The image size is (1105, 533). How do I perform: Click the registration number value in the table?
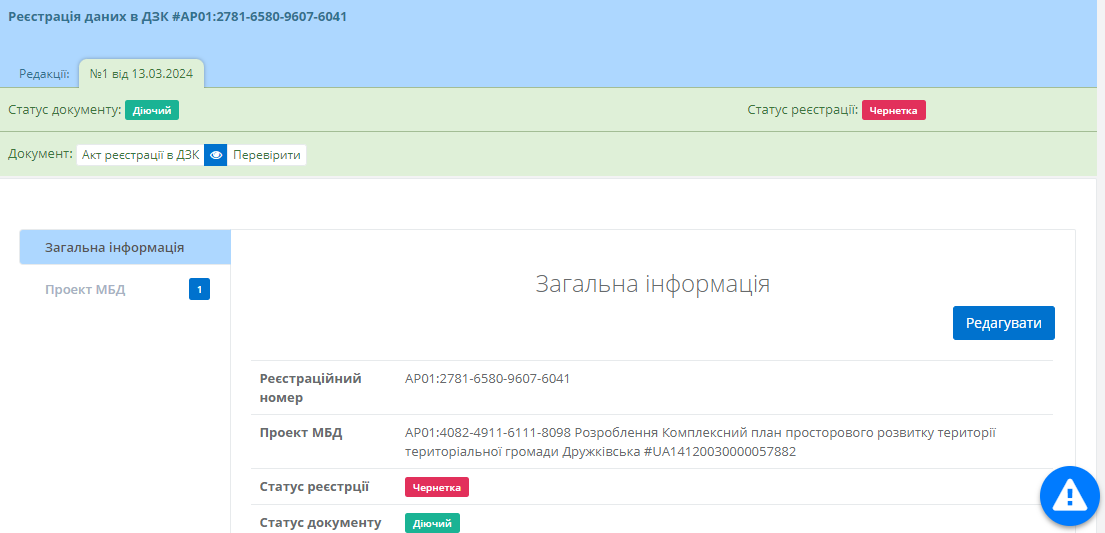click(487, 378)
